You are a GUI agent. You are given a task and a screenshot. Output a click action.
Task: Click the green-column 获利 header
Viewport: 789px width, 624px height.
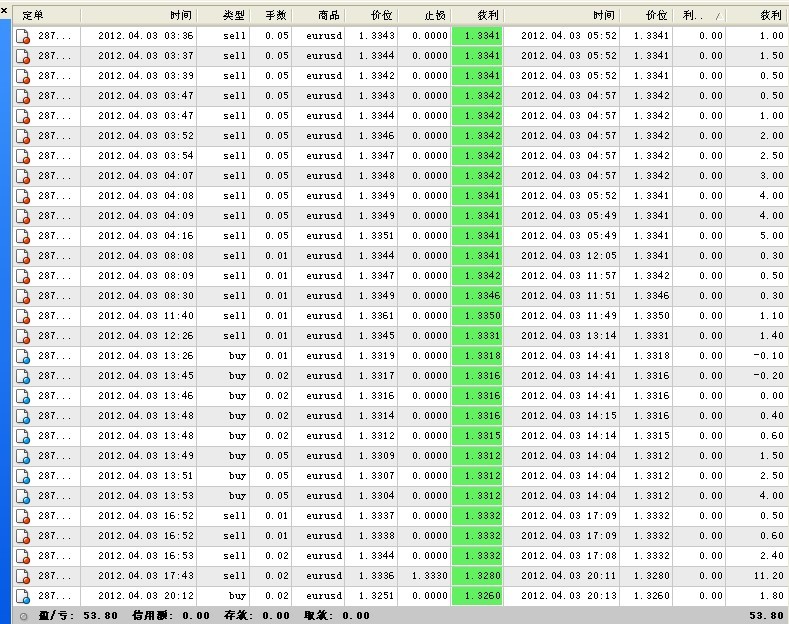pos(478,16)
